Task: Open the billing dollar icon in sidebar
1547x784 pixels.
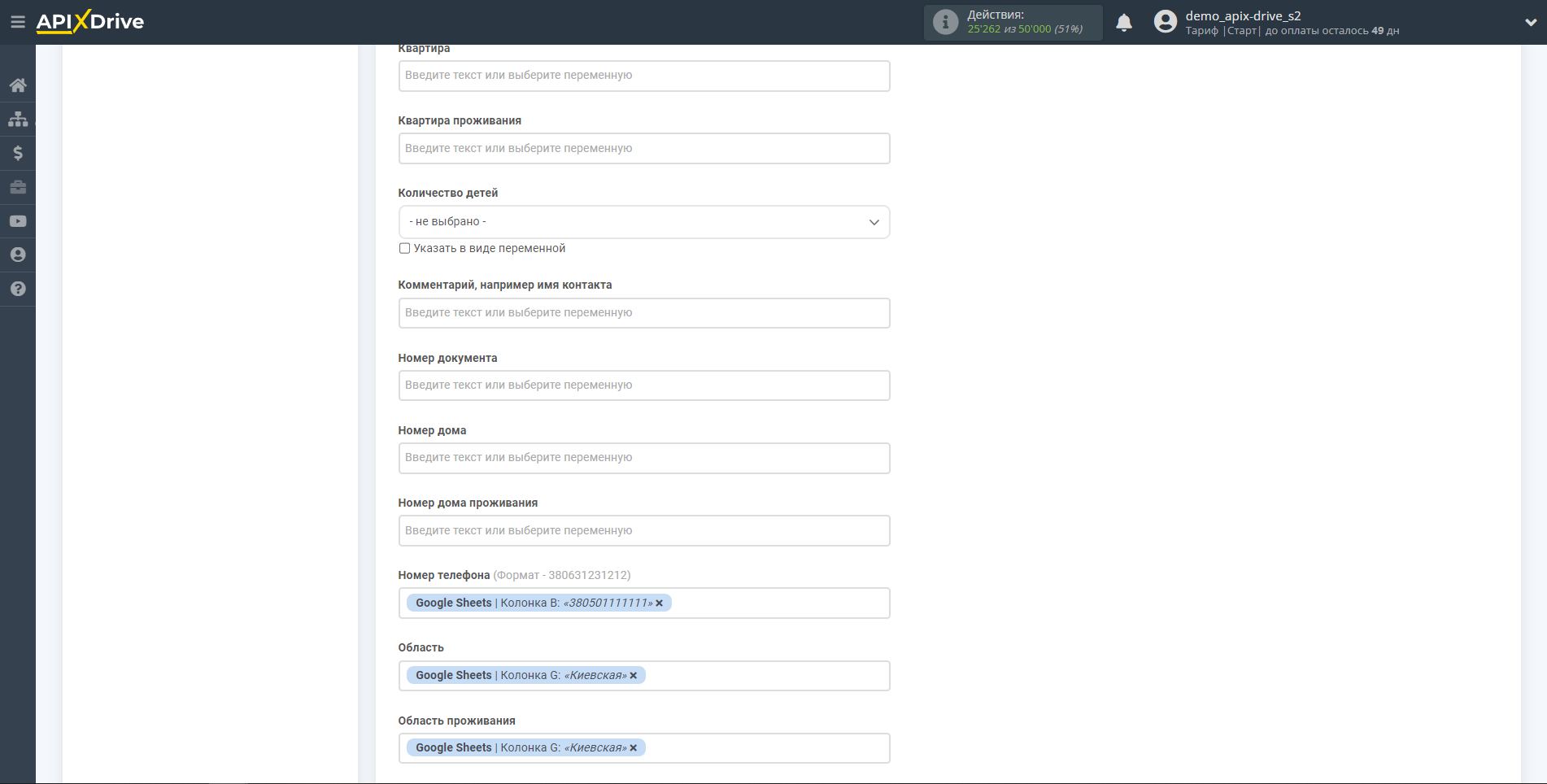Action: [x=18, y=153]
